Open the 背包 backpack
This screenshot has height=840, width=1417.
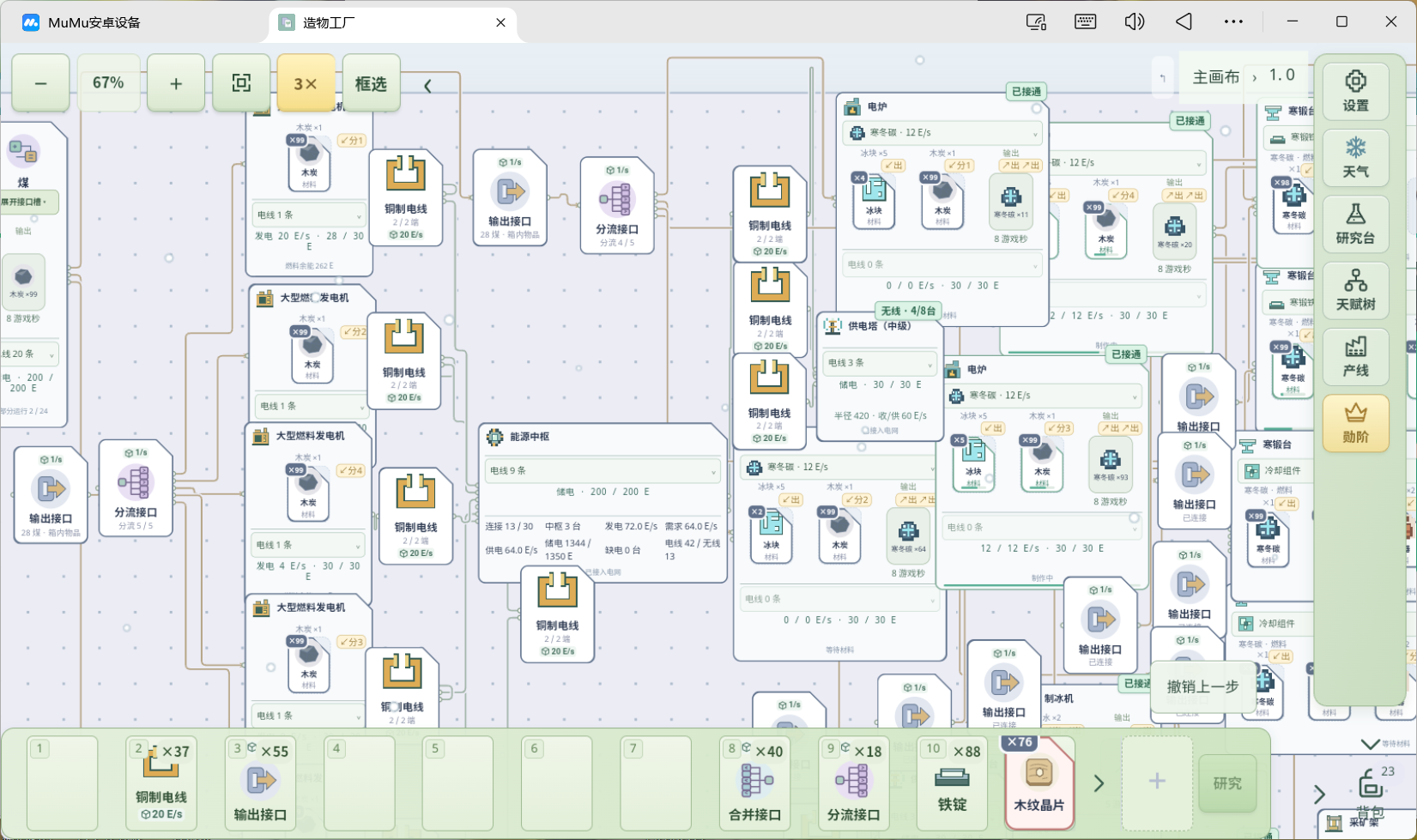(1370, 791)
